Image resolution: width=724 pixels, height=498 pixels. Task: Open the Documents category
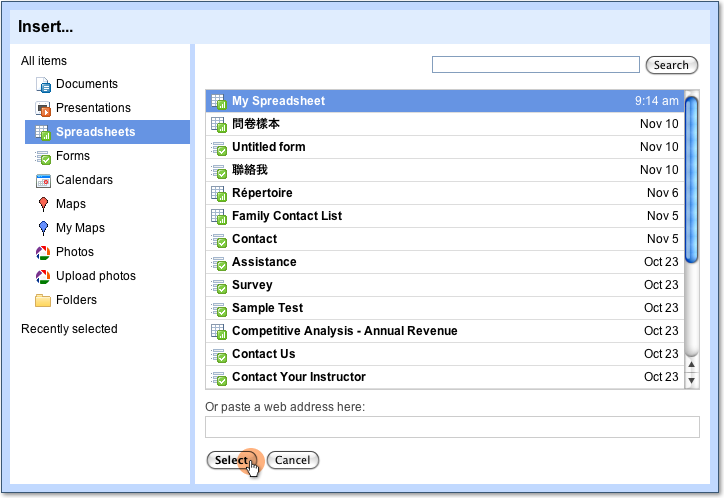[x=87, y=84]
